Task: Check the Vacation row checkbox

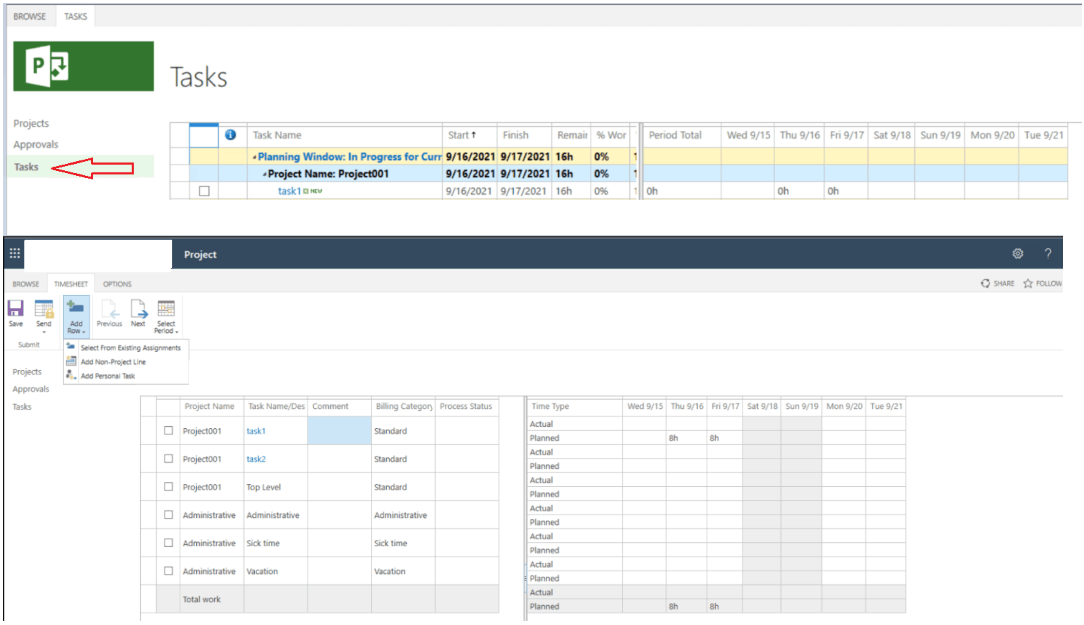Action: (x=168, y=571)
